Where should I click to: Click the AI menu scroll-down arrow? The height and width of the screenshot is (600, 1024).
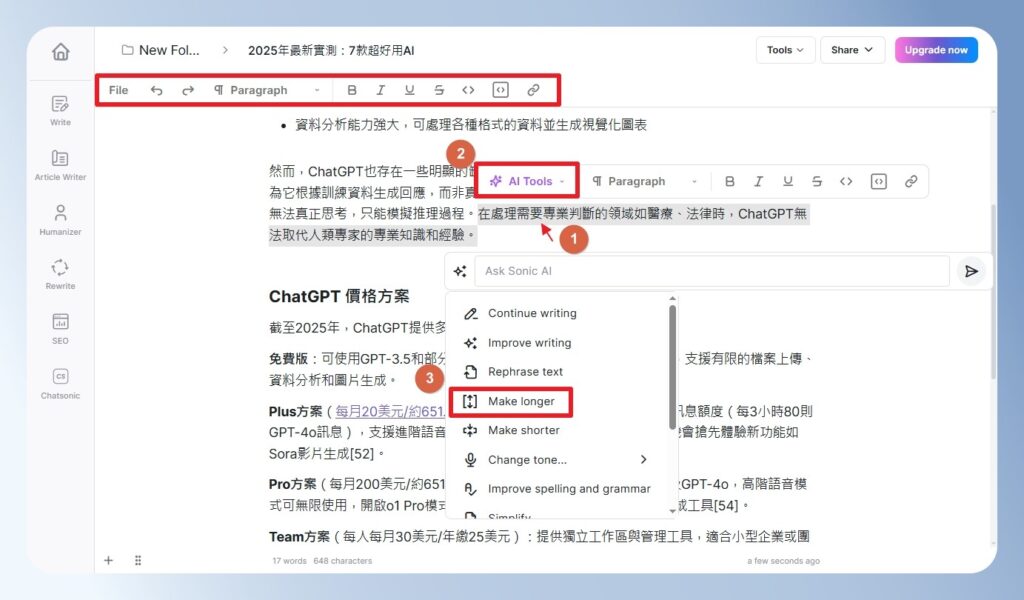click(672, 511)
